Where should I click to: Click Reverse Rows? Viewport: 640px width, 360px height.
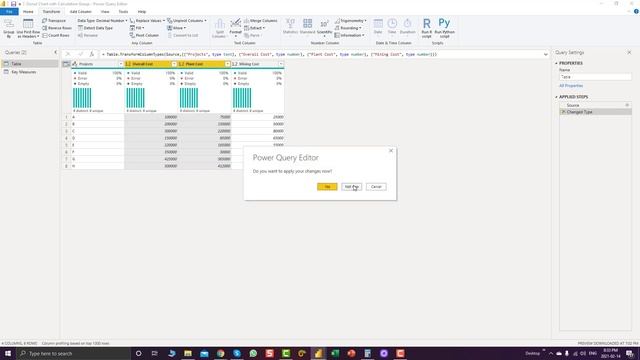pyautogui.click(x=57, y=28)
